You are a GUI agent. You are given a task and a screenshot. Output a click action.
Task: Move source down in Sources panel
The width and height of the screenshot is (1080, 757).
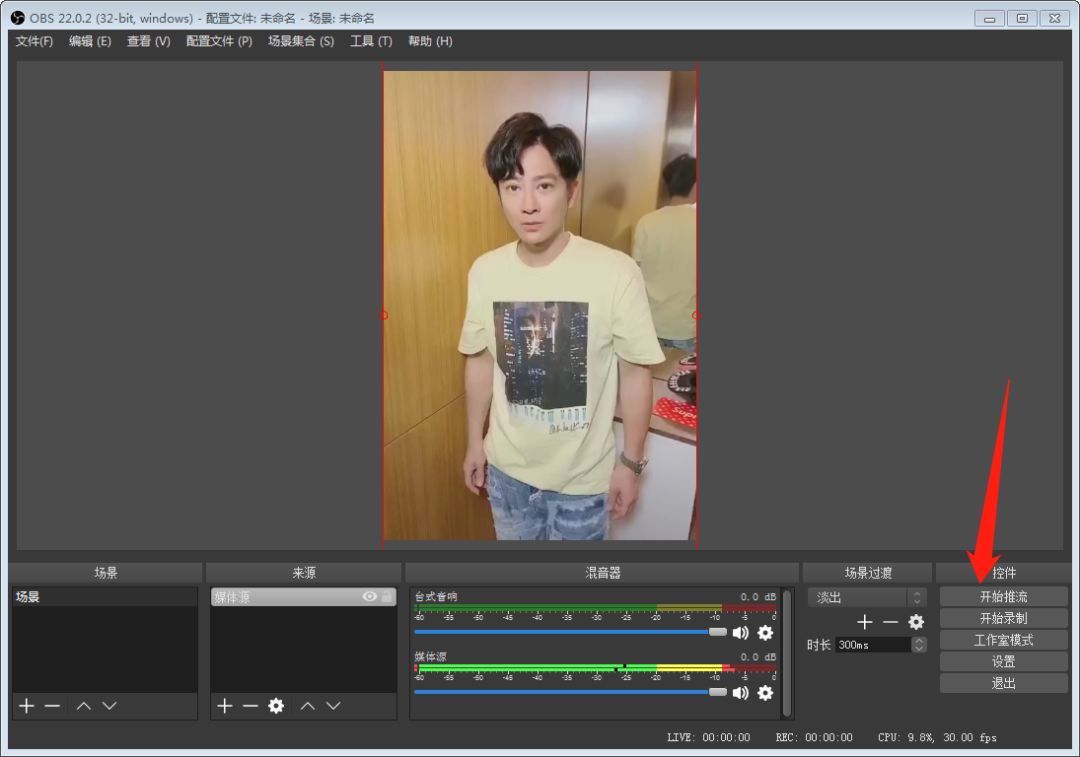pyautogui.click(x=333, y=706)
